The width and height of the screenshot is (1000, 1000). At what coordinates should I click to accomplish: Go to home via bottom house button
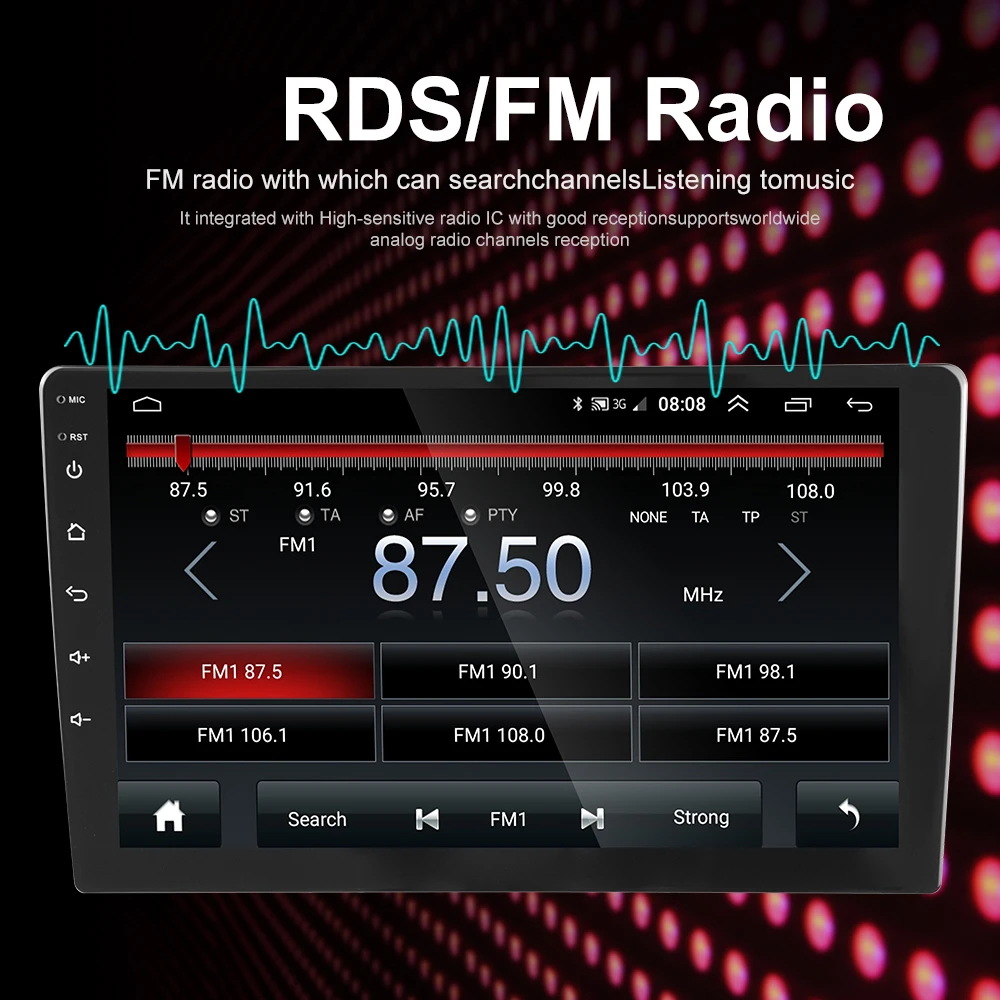tap(170, 815)
